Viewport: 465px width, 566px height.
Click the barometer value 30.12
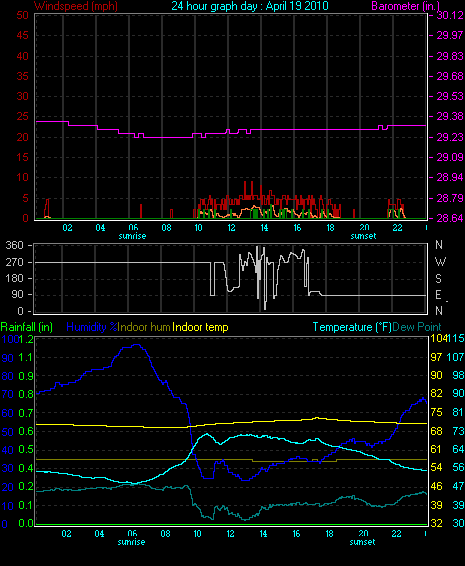450,15
